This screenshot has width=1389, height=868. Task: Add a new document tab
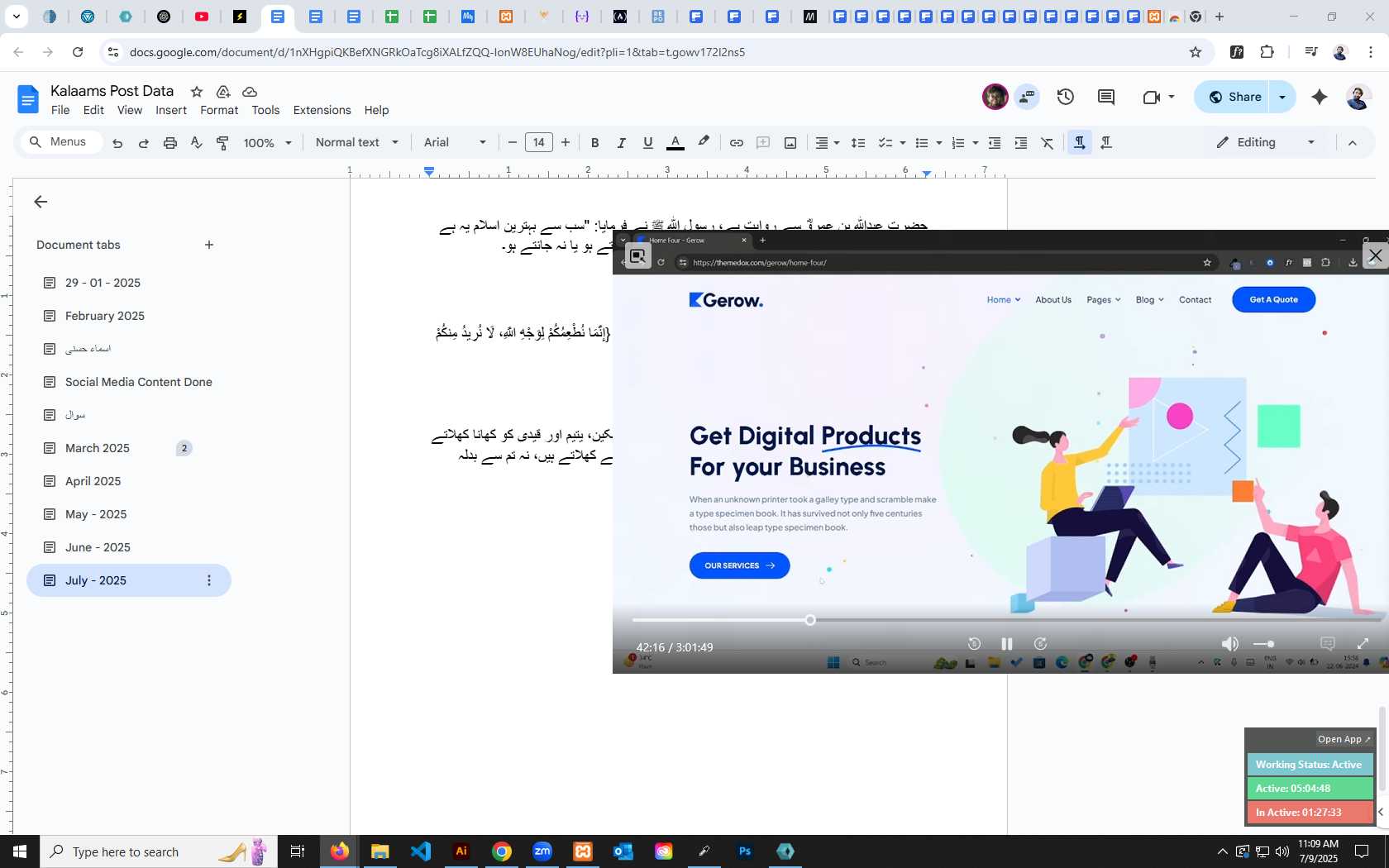(x=209, y=245)
